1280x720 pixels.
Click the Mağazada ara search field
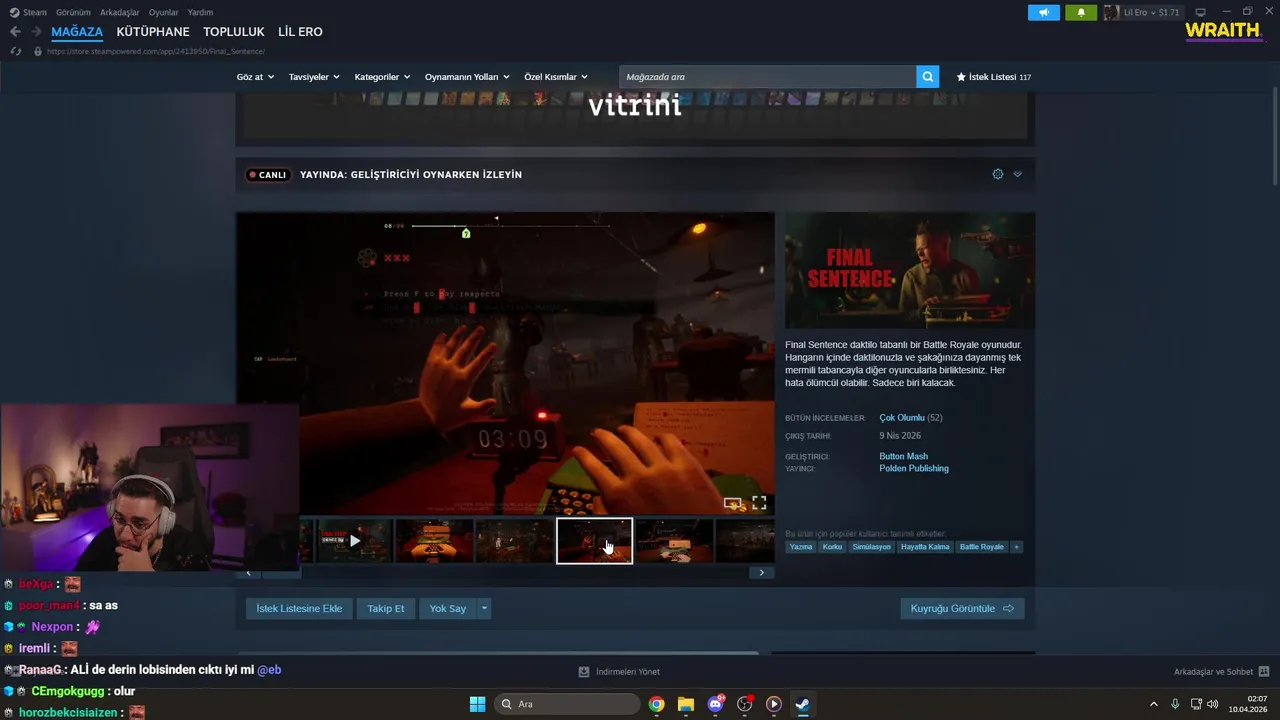[768, 77]
